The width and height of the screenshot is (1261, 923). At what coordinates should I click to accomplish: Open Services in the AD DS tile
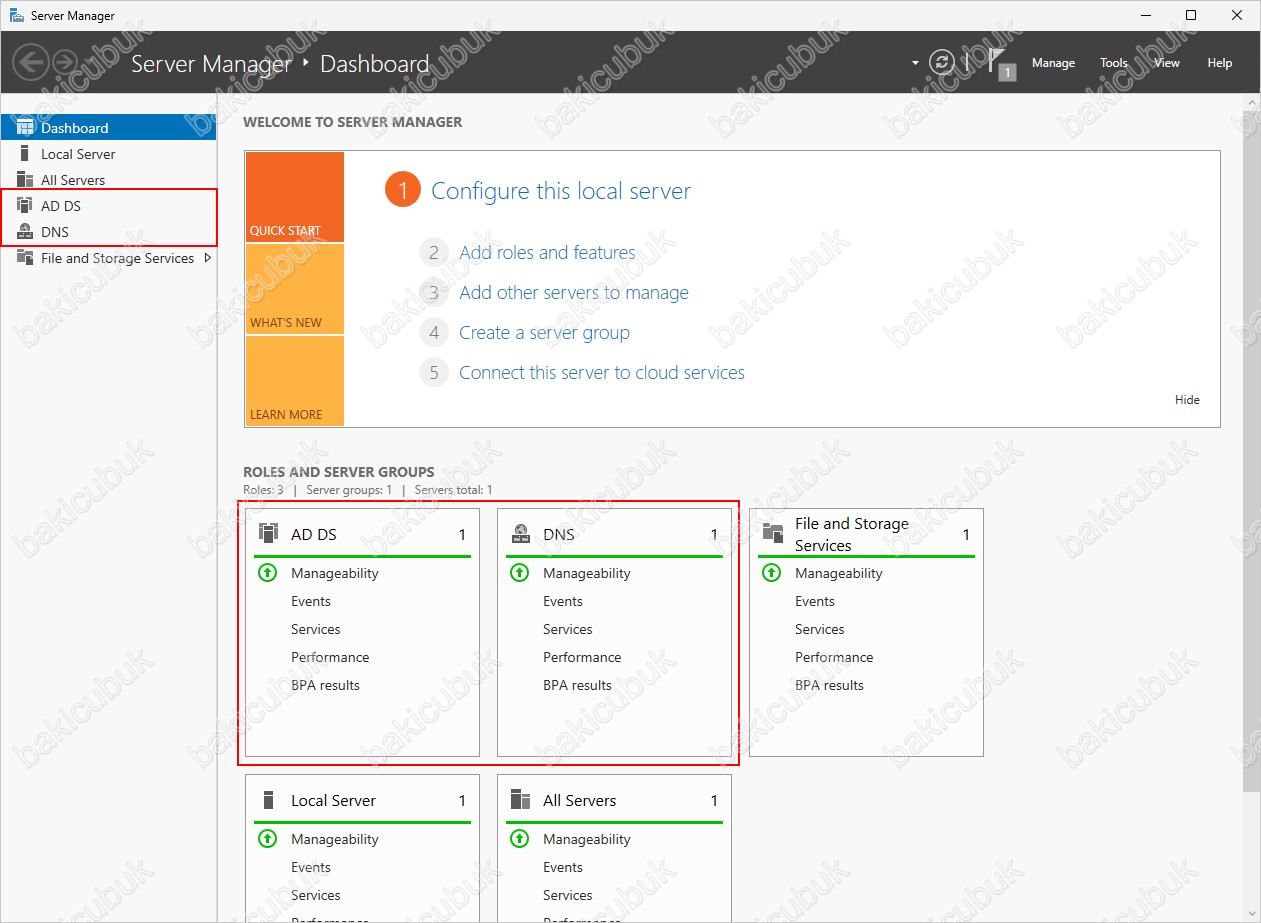pyautogui.click(x=316, y=629)
